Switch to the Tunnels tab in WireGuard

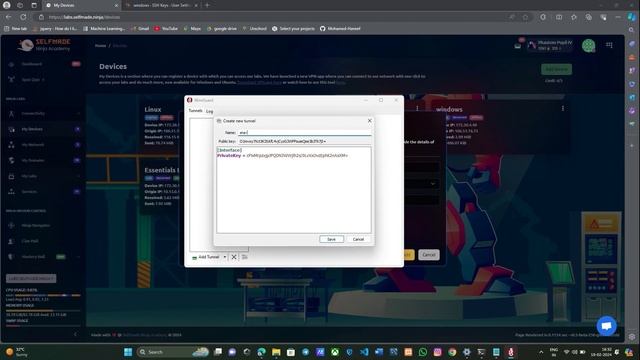tap(195, 111)
